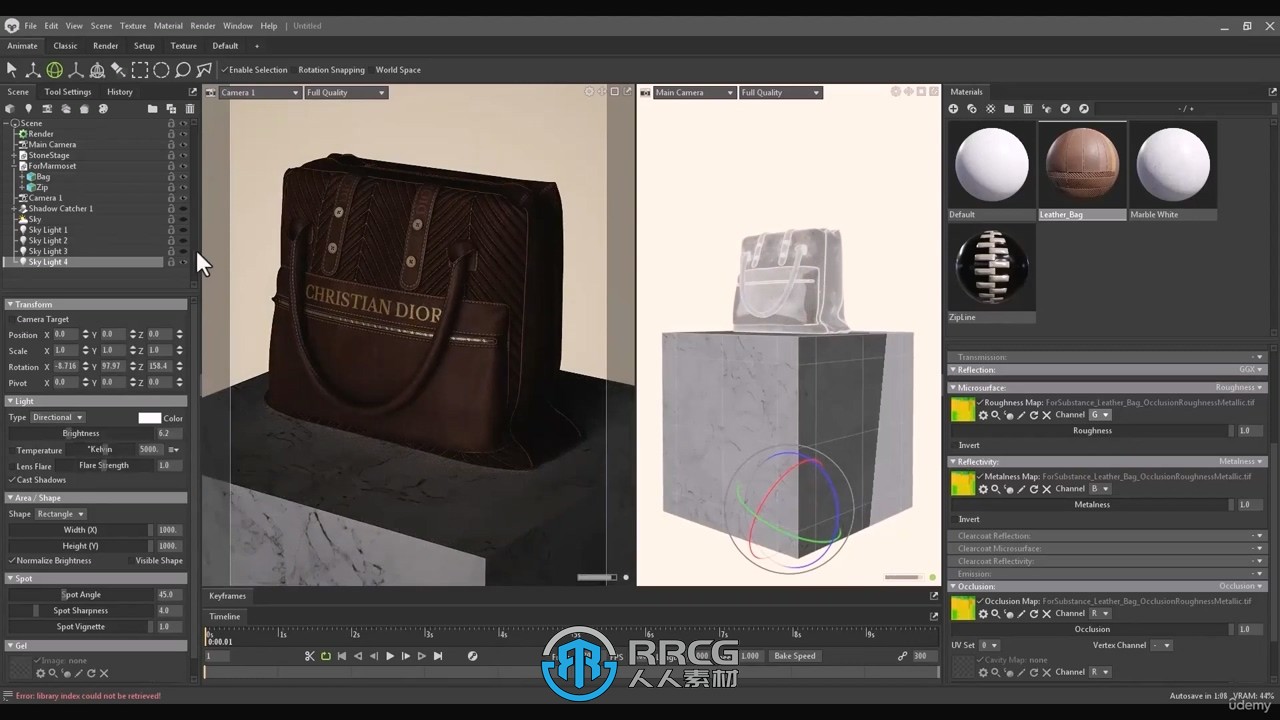Delete selected material with trash icon
The image size is (1280, 720).
(x=1027, y=109)
